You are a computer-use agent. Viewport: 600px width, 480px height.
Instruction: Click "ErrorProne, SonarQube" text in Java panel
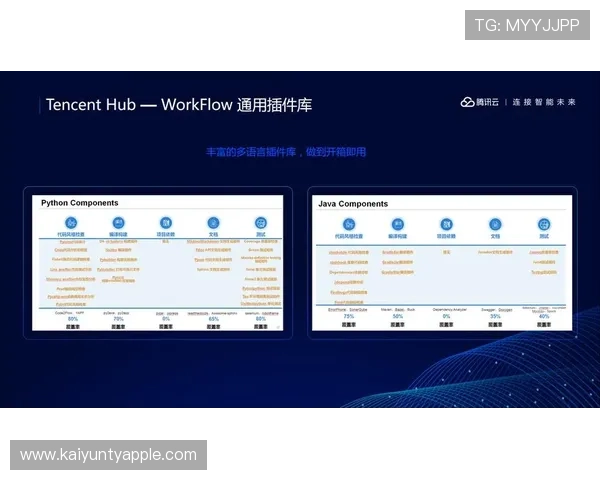[347, 310]
